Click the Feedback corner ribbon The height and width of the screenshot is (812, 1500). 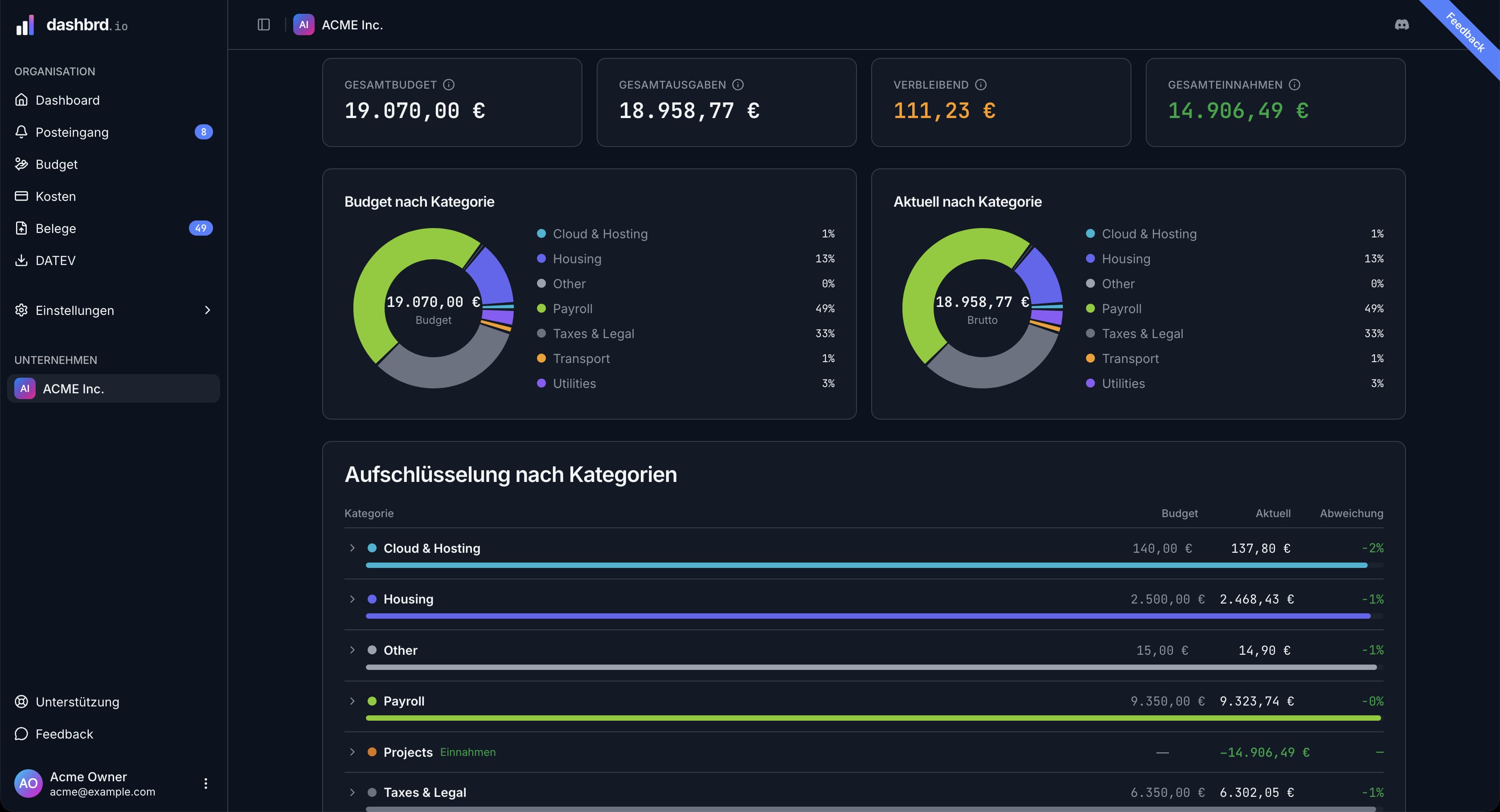[x=1465, y=33]
